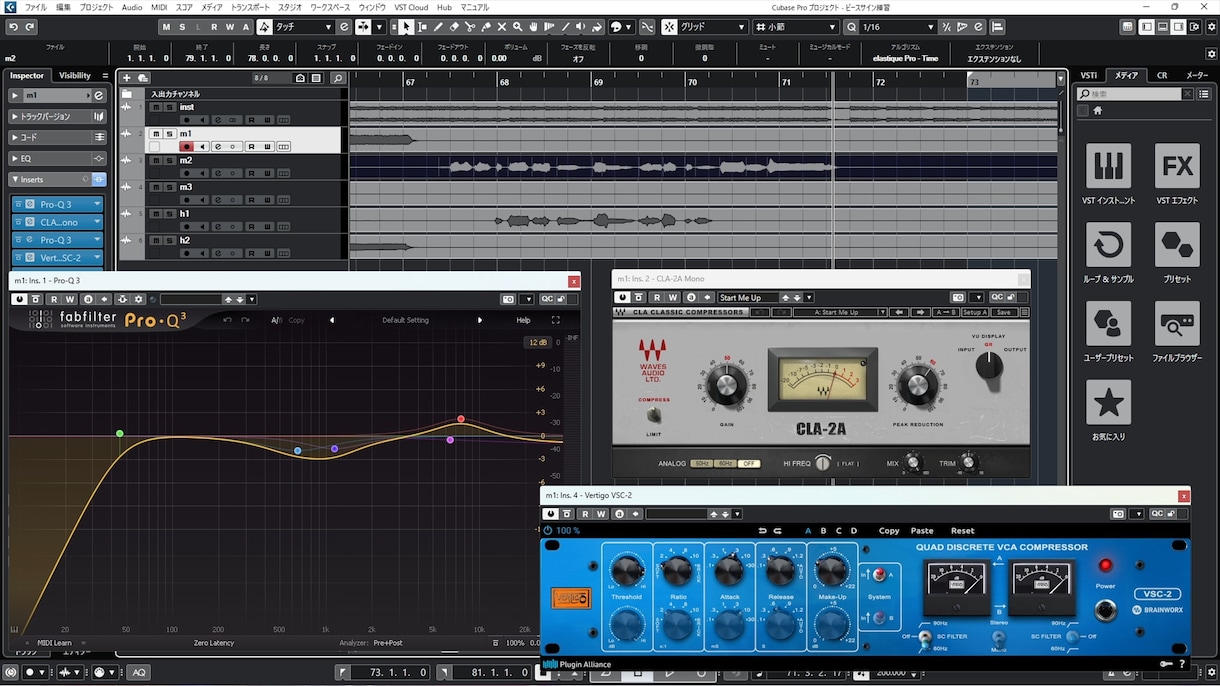Click Undo arrow in the Cubase toolbar
Viewport: 1220px width, 686px height.
point(13,27)
